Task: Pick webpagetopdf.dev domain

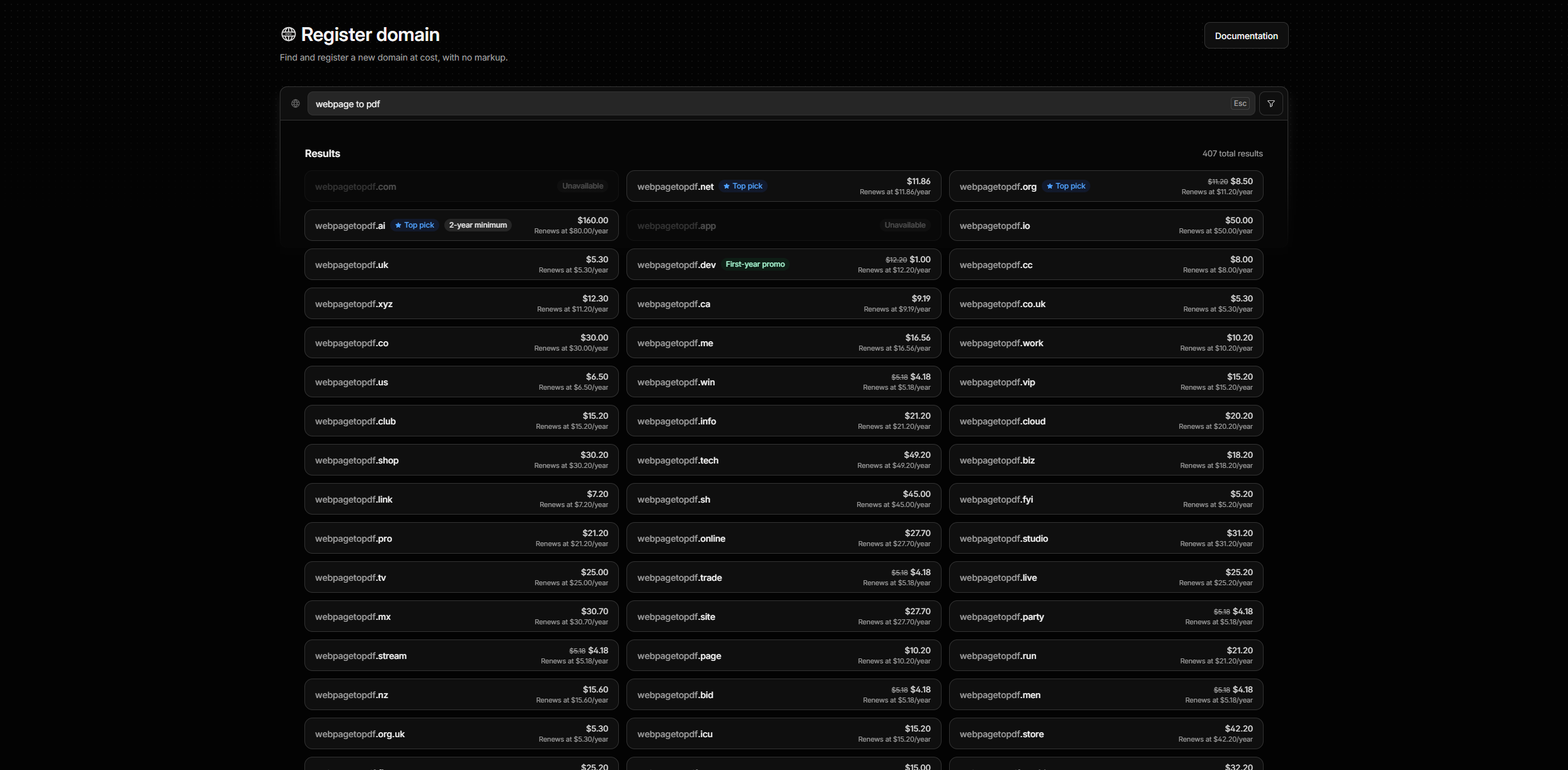Action: pos(783,264)
